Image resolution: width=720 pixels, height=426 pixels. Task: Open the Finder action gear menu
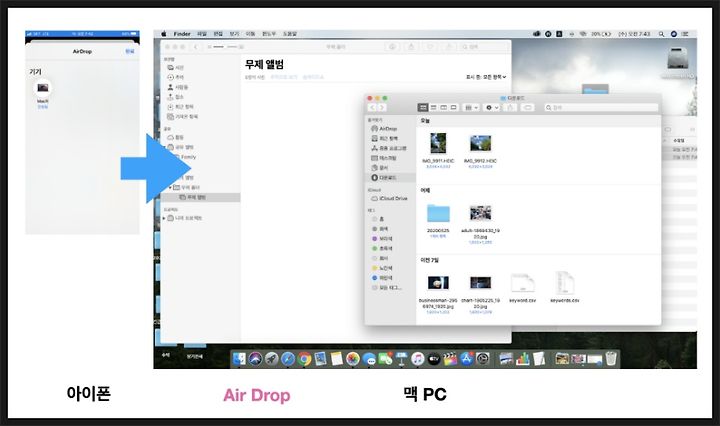(492, 107)
